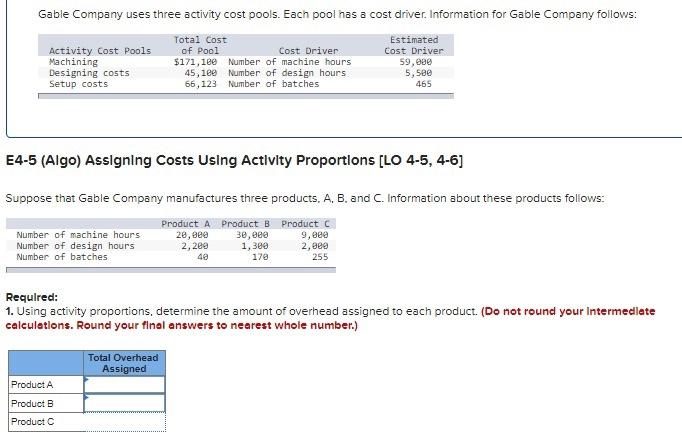Click the Product B overhead input field
Screen dimensions: 682x447
point(124,403)
